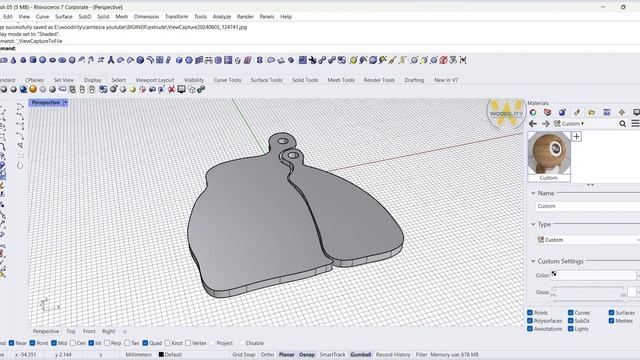Image resolution: width=640 pixels, height=360 pixels.
Task: Click the golden Rendered display mode sphere
Action: pos(33,89)
